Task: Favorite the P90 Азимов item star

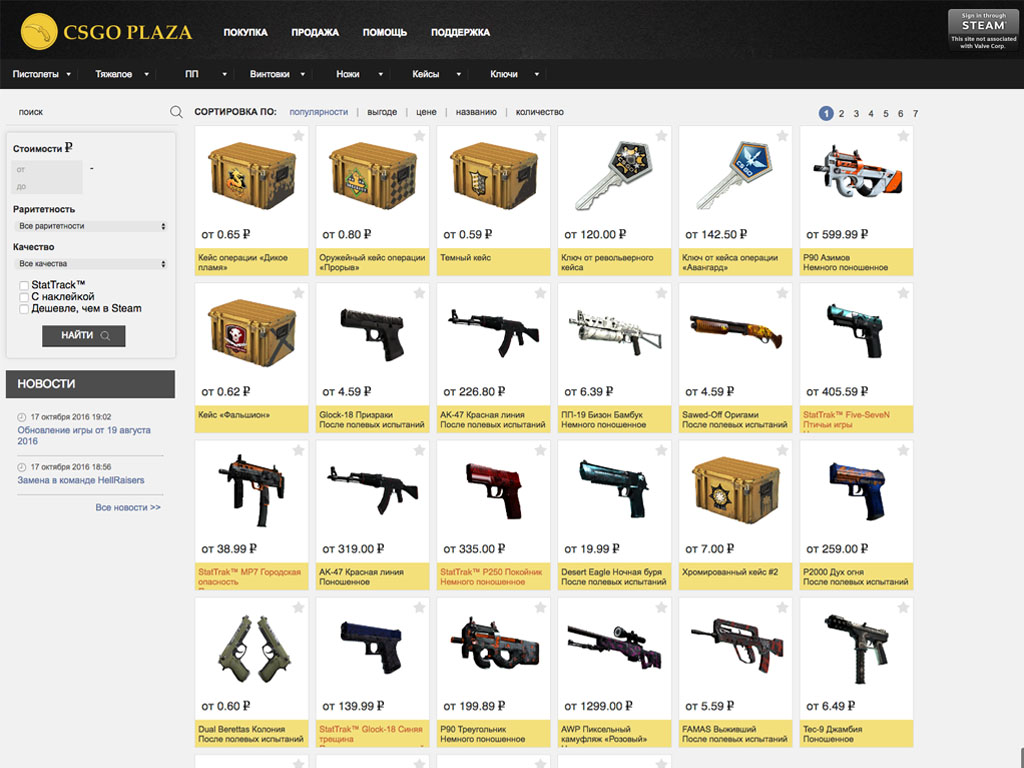Action: [x=903, y=136]
